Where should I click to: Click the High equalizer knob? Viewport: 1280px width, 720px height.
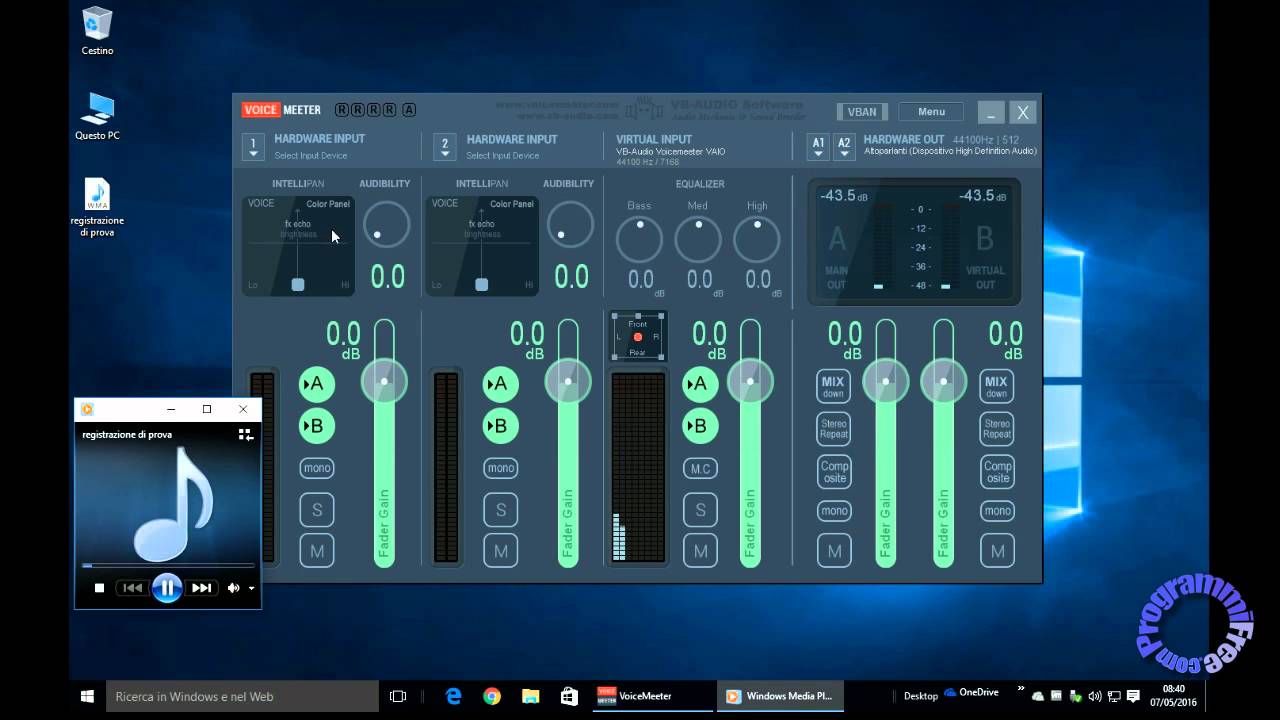click(757, 239)
